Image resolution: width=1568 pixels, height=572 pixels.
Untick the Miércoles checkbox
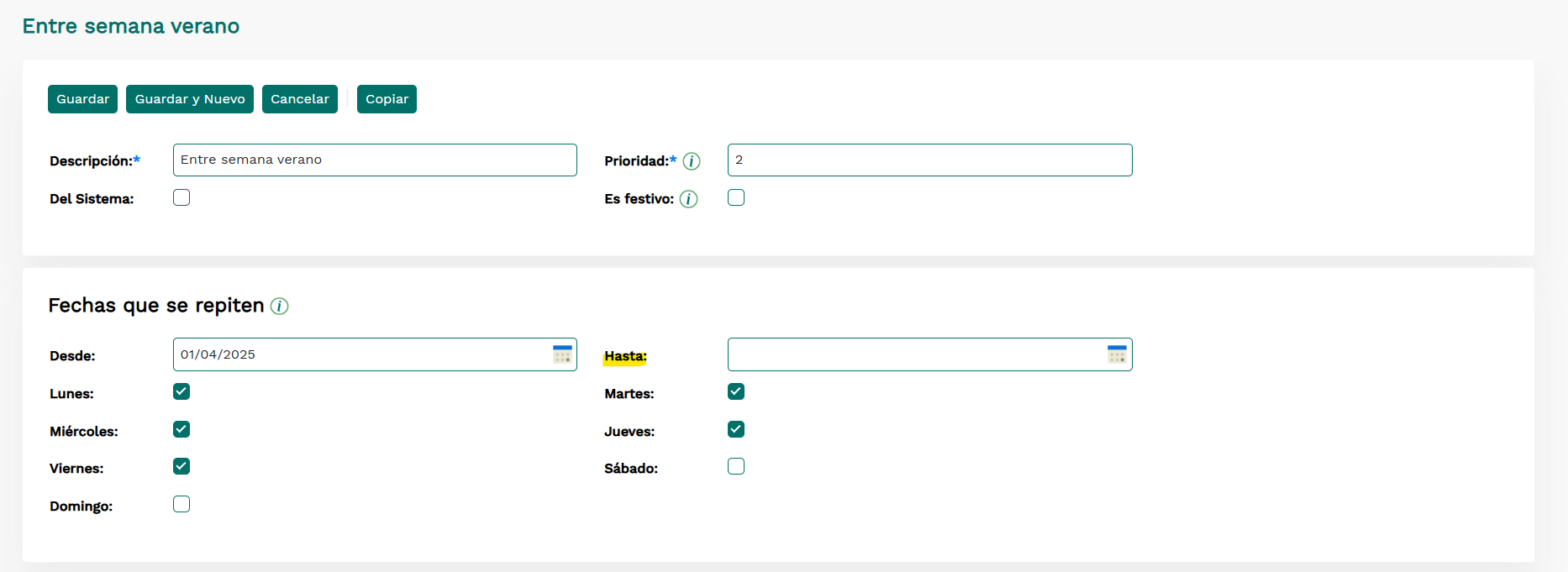click(x=182, y=429)
